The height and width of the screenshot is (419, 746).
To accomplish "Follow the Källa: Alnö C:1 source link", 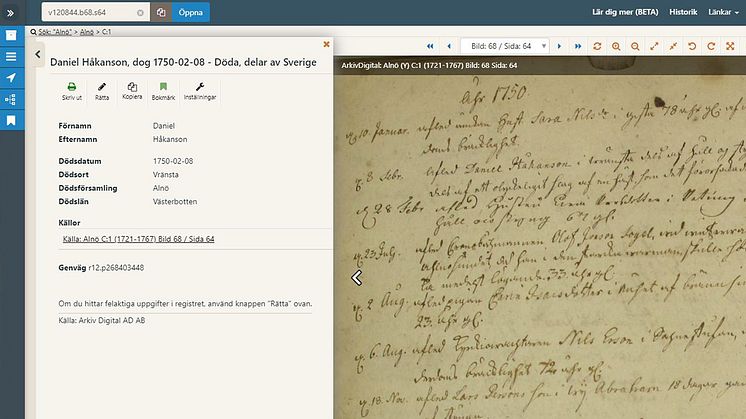I will pyautogui.click(x=138, y=239).
